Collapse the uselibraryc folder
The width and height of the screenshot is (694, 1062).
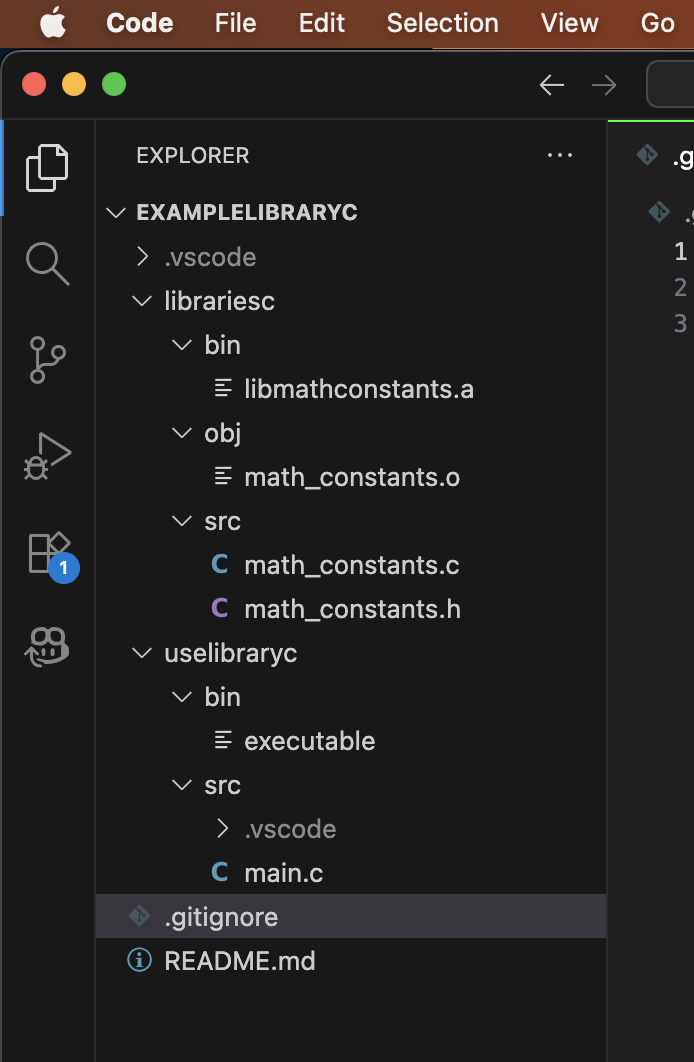point(230,653)
